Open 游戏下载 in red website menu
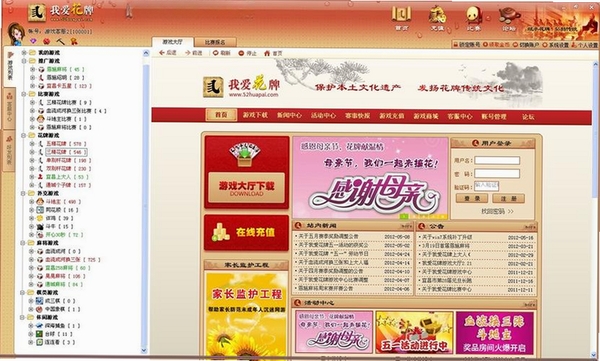Viewport: 600px width, 361px height. (x=255, y=115)
